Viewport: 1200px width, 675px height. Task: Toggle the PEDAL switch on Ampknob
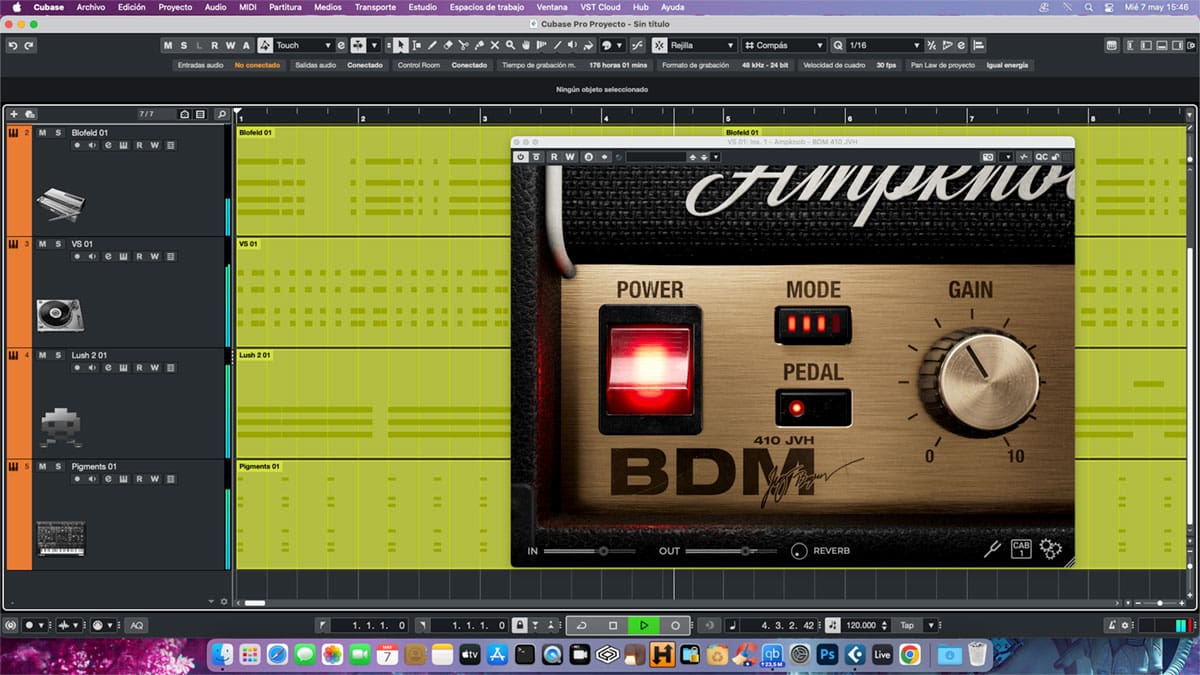(813, 407)
